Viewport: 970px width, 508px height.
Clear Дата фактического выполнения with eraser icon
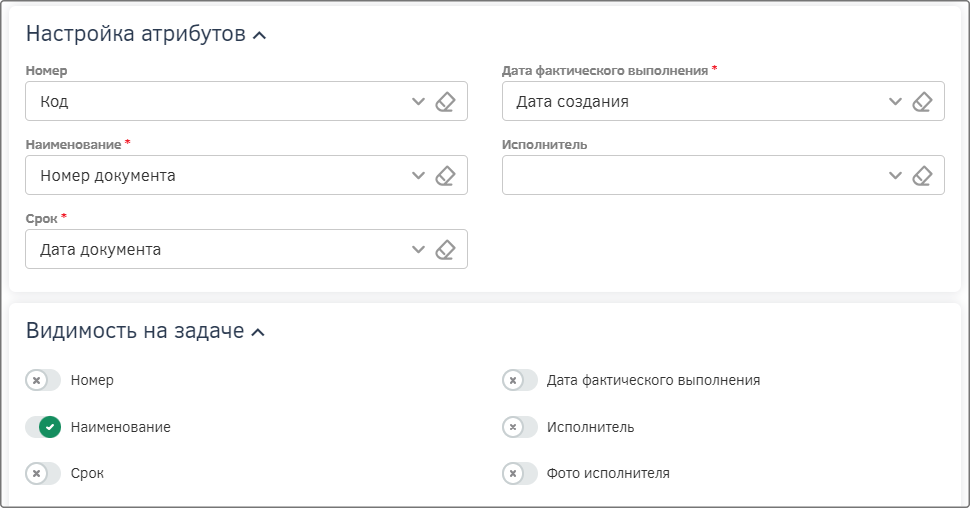922,101
